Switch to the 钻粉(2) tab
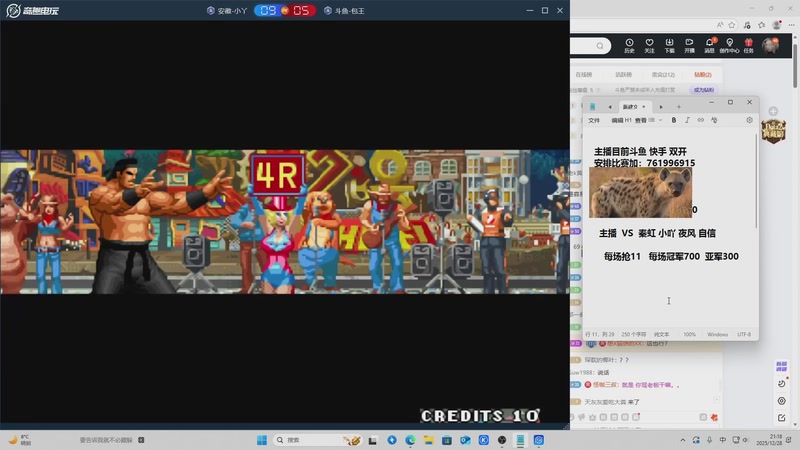Viewport: 800px width, 450px height. 703,74
